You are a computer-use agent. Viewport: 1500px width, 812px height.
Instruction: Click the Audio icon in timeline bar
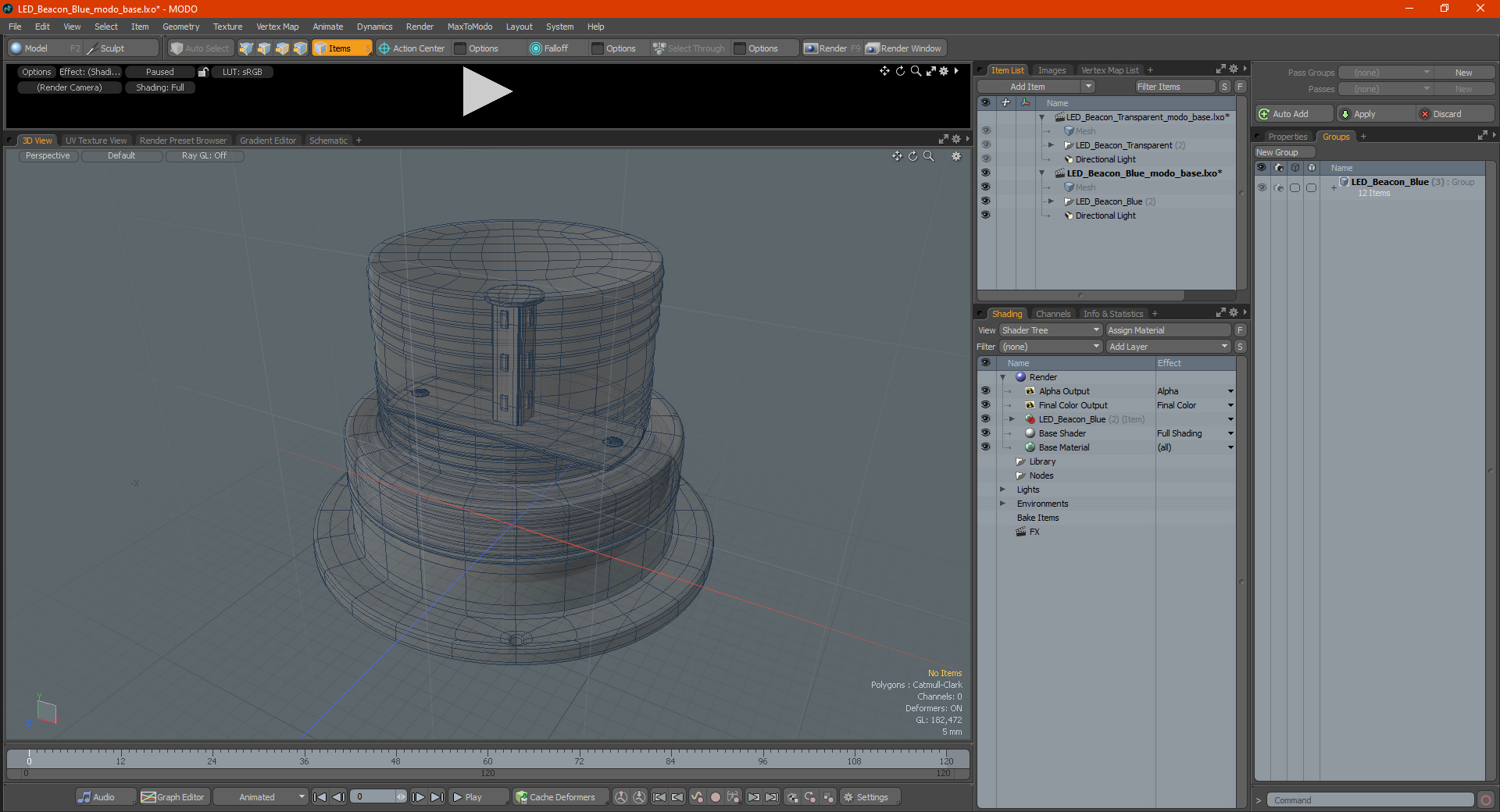(x=84, y=797)
